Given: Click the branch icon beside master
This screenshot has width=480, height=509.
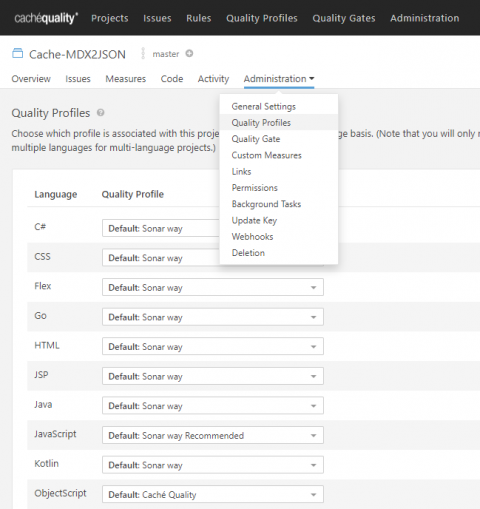Looking at the screenshot, I should (x=143, y=53).
